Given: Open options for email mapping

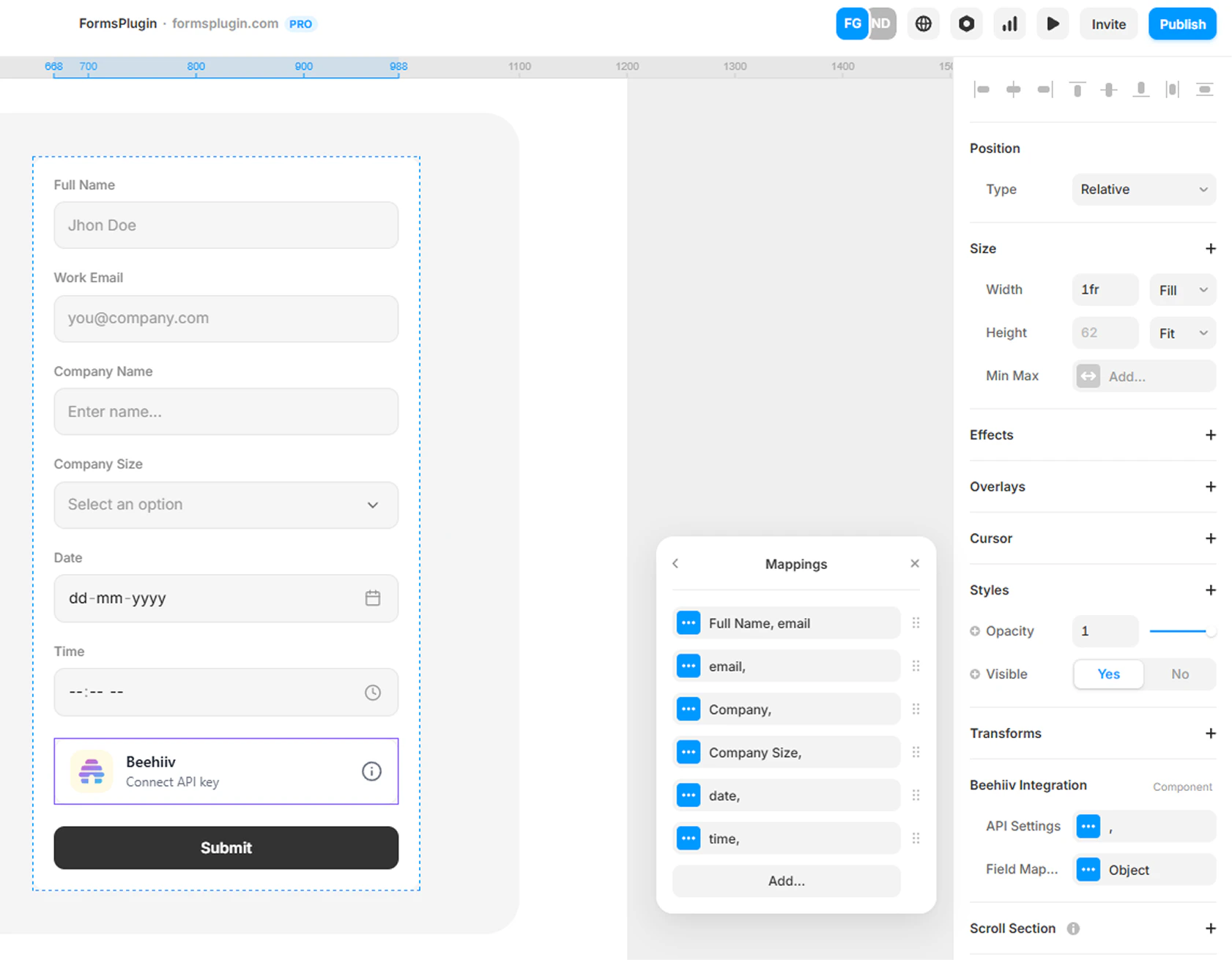Looking at the screenshot, I should pos(689,666).
